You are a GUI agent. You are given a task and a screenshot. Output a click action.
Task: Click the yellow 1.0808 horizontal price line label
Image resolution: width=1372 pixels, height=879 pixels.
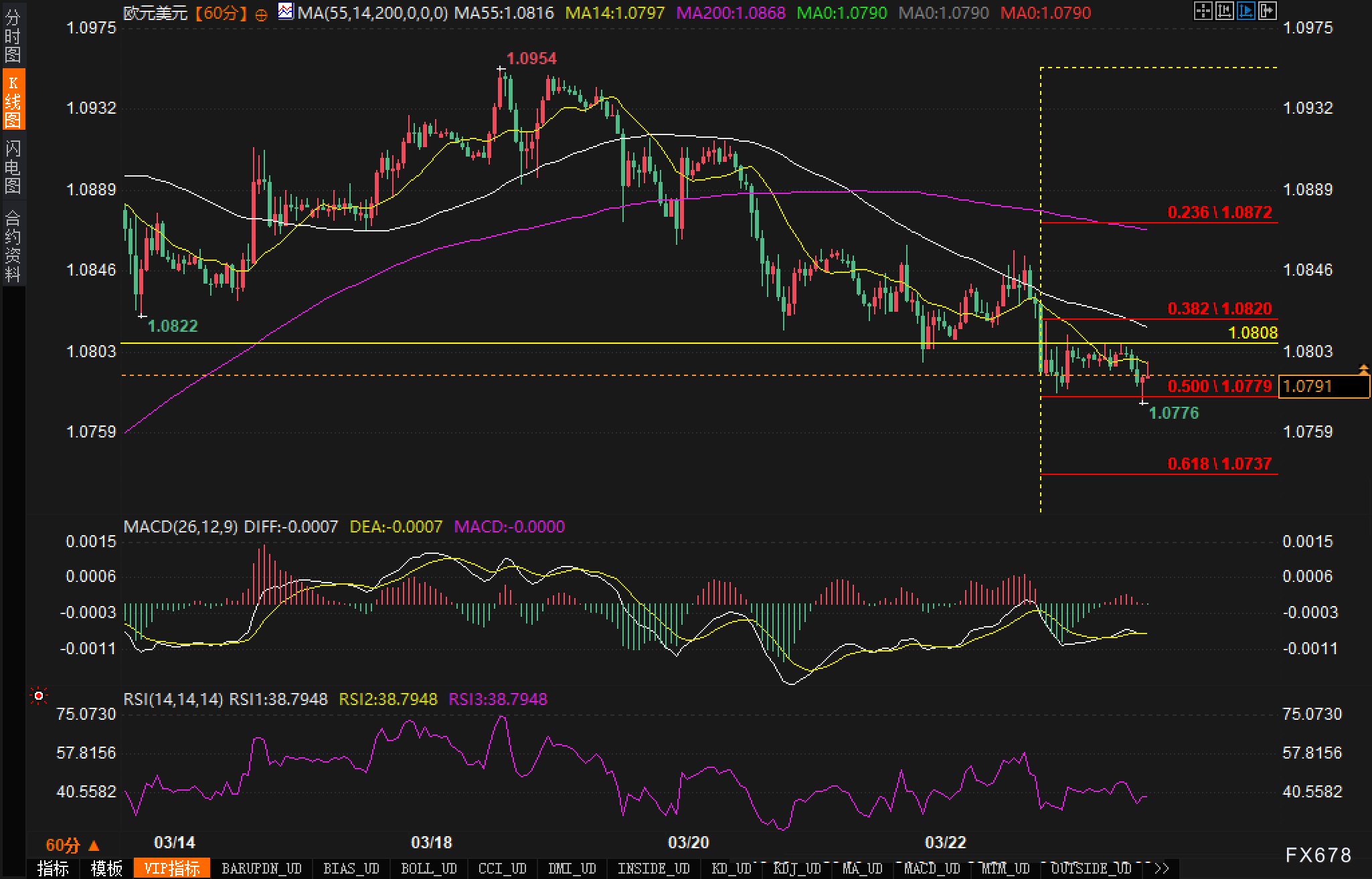pyautogui.click(x=1253, y=332)
